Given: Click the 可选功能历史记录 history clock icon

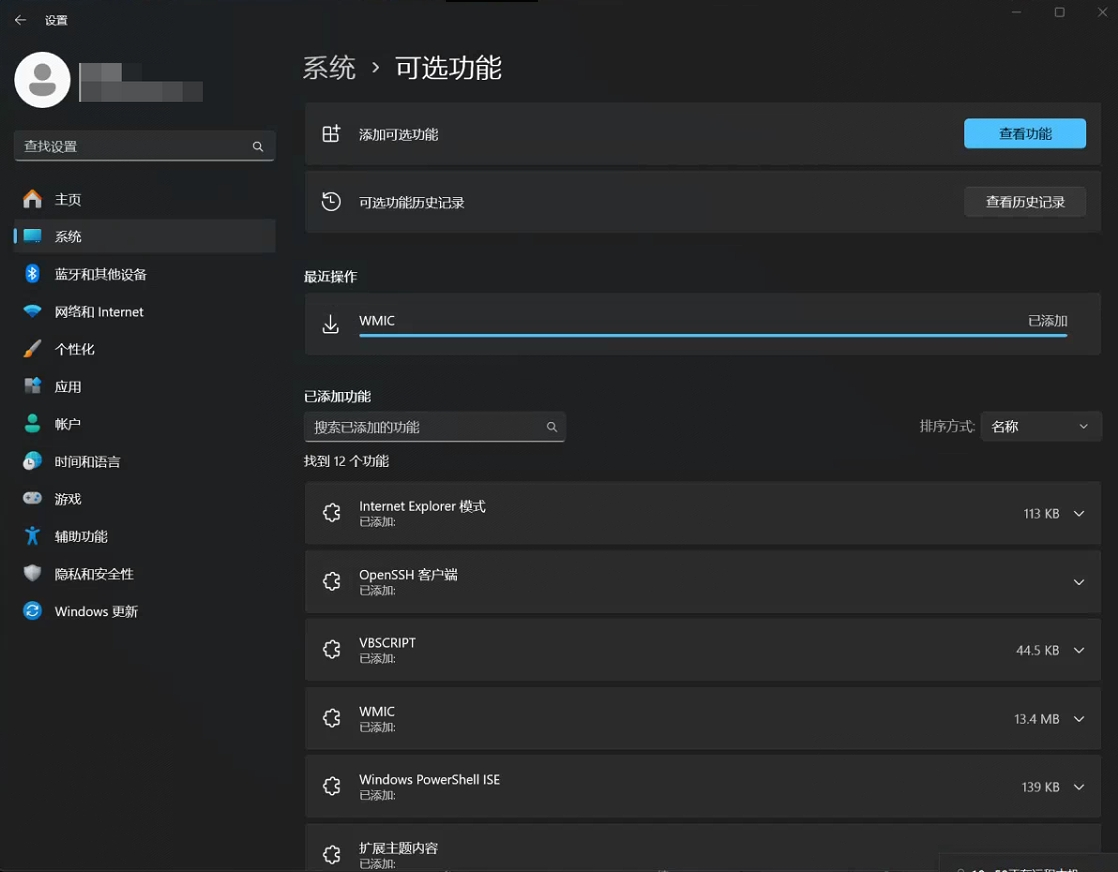Looking at the screenshot, I should pyautogui.click(x=331, y=202).
